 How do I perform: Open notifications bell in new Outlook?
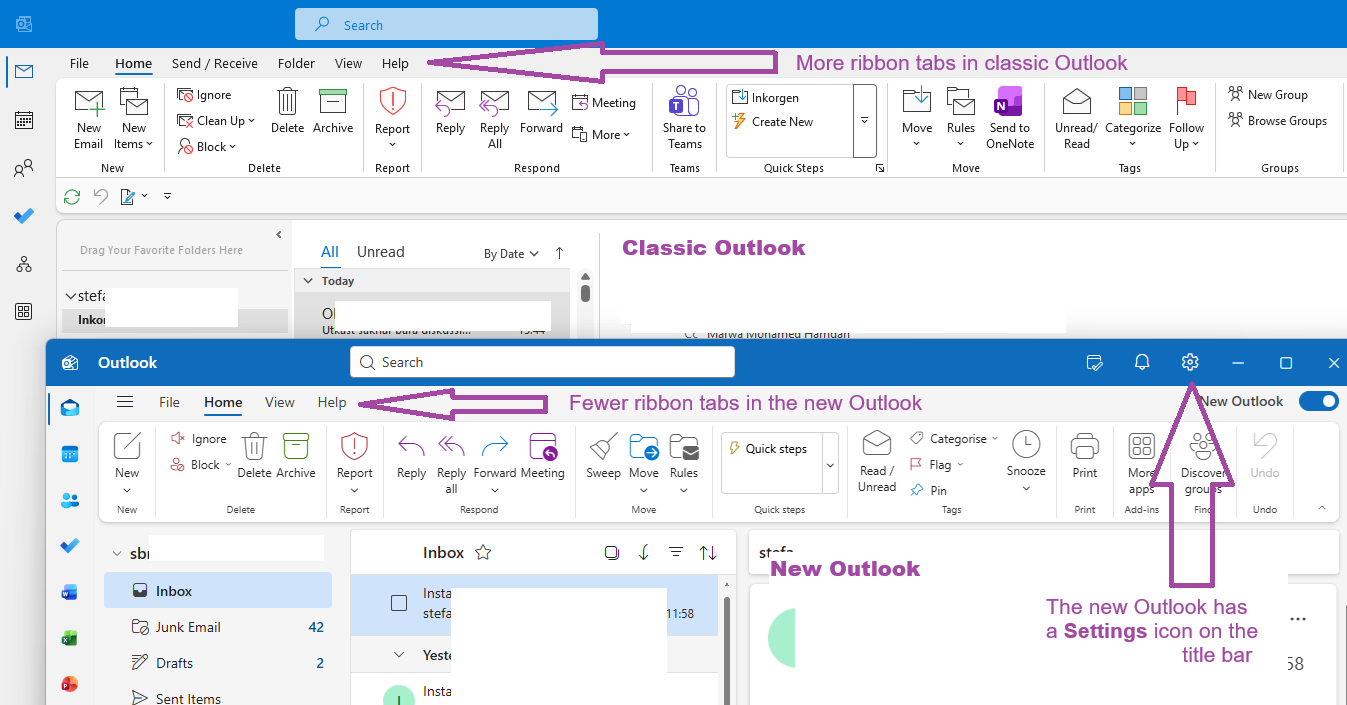click(1142, 362)
